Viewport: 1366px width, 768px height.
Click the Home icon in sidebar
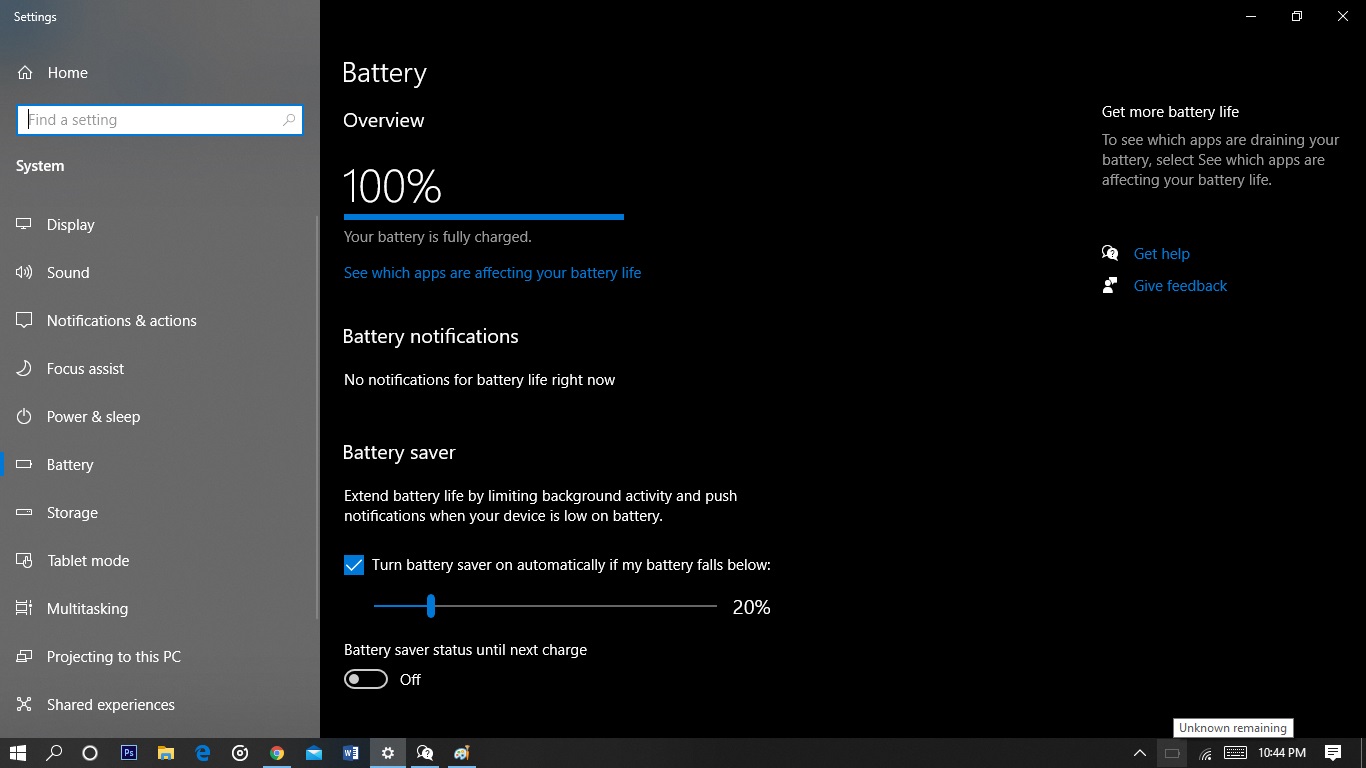25,73
